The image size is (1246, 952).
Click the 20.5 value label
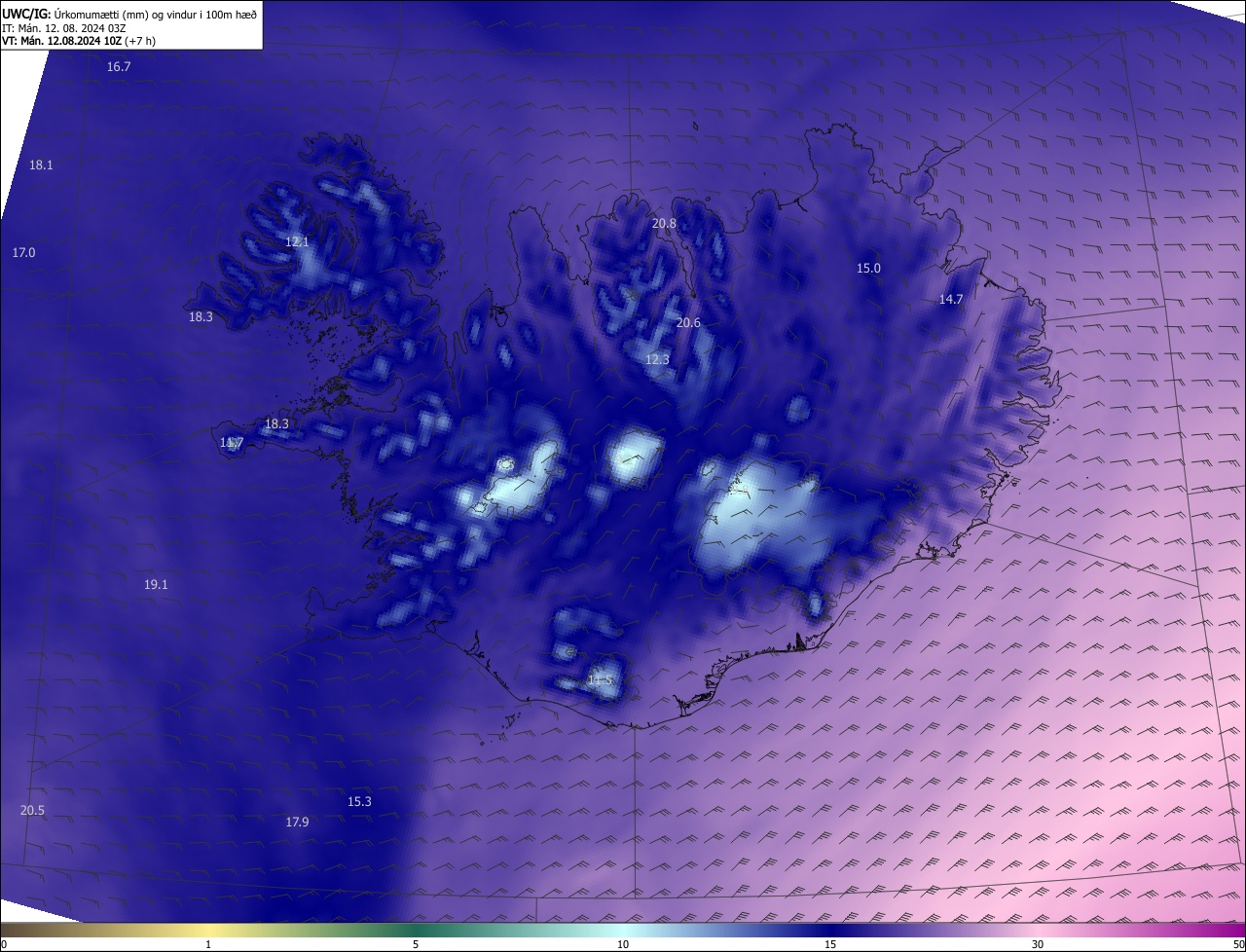coord(32,811)
